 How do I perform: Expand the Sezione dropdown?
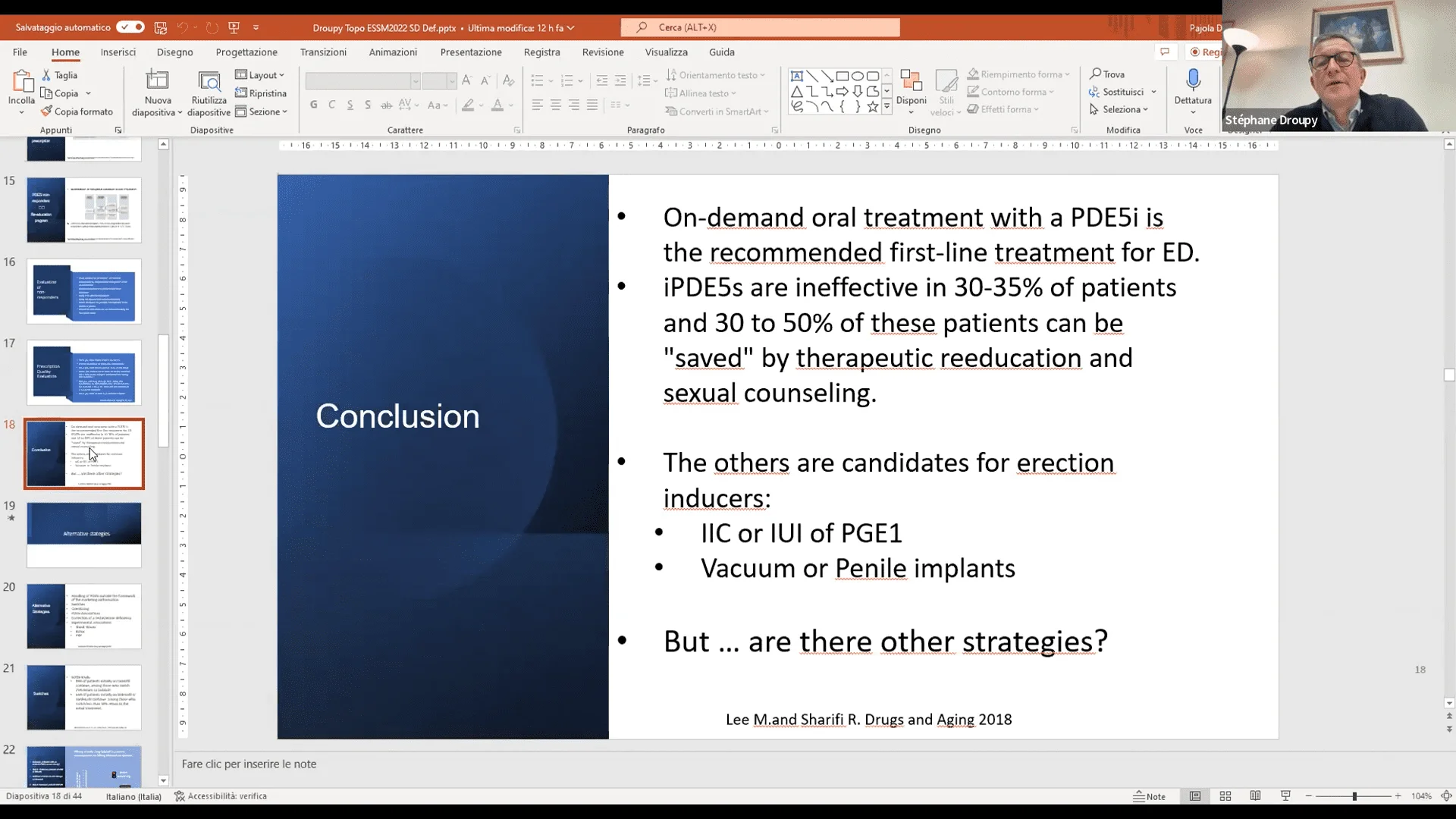[262, 111]
